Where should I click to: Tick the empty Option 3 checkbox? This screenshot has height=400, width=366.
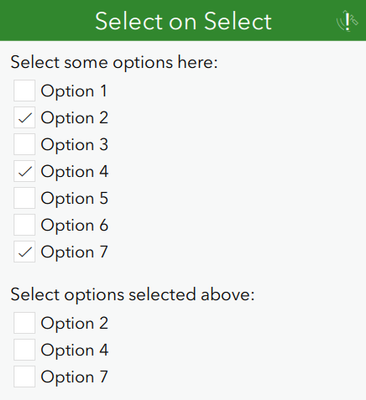tap(24, 144)
